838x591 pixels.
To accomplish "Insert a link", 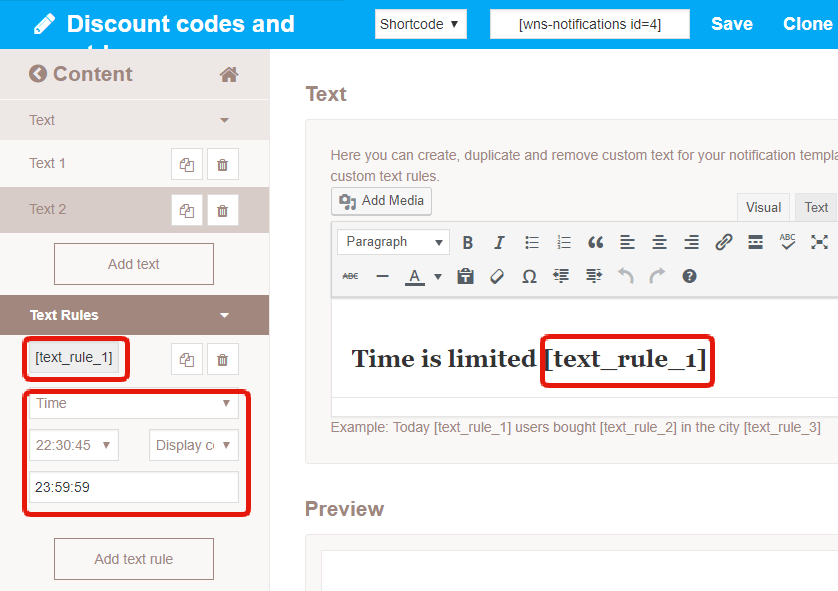I will [x=723, y=242].
